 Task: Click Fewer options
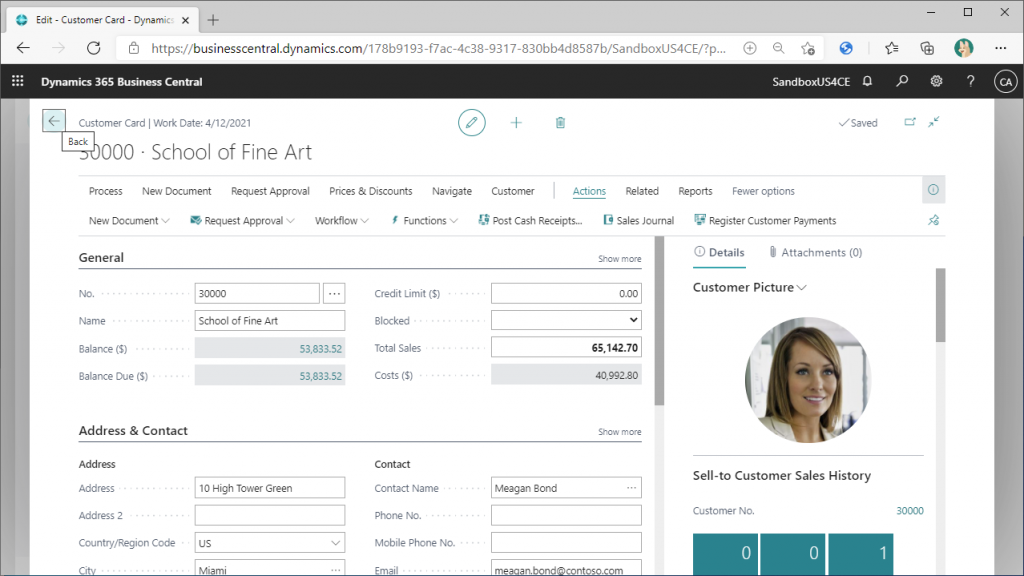click(763, 191)
